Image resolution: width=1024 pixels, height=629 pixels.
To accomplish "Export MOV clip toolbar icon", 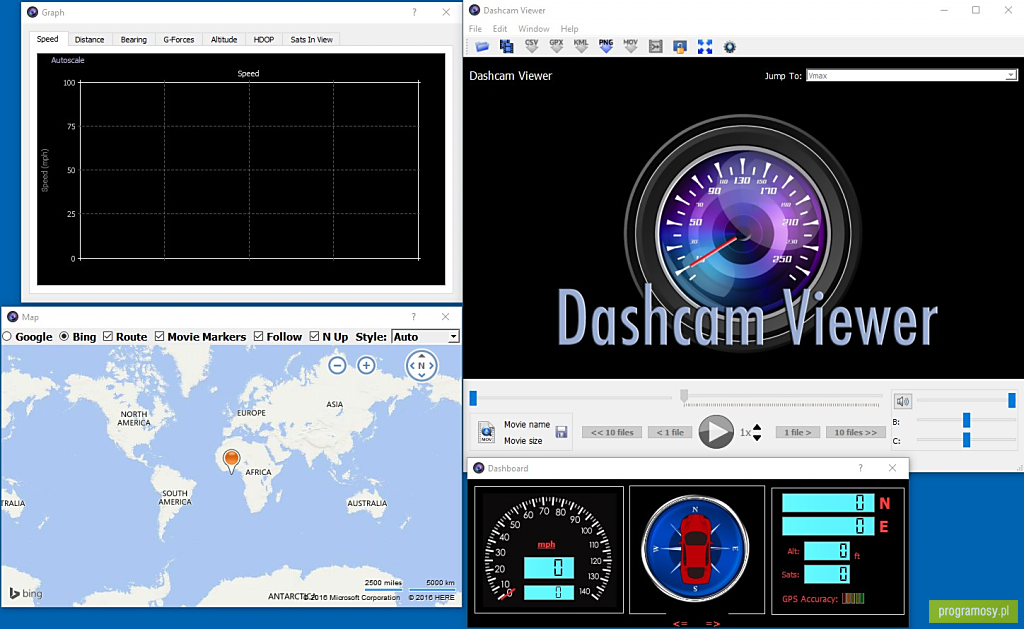I will (x=630, y=46).
